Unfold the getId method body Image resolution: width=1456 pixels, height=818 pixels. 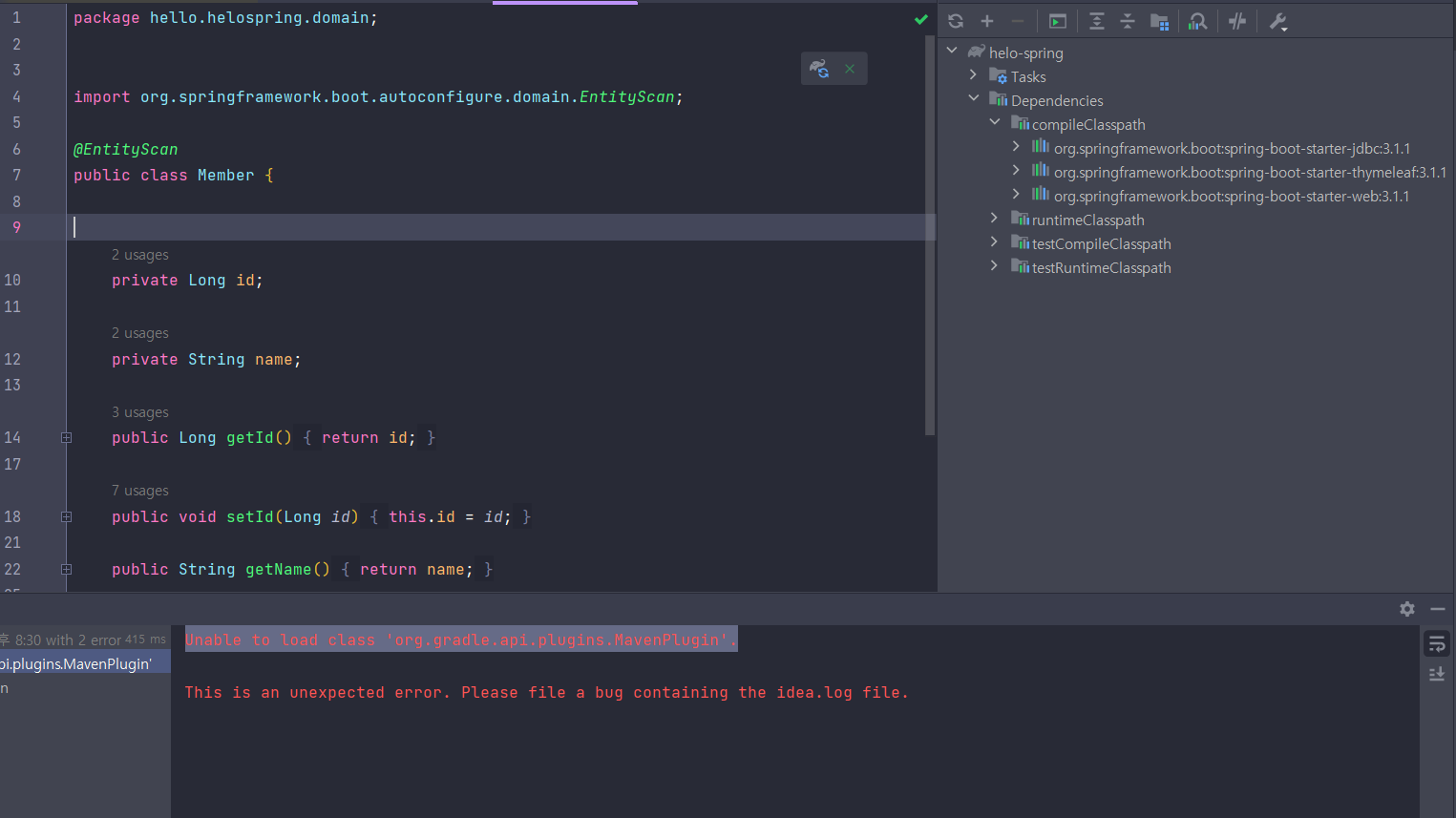[x=66, y=437]
